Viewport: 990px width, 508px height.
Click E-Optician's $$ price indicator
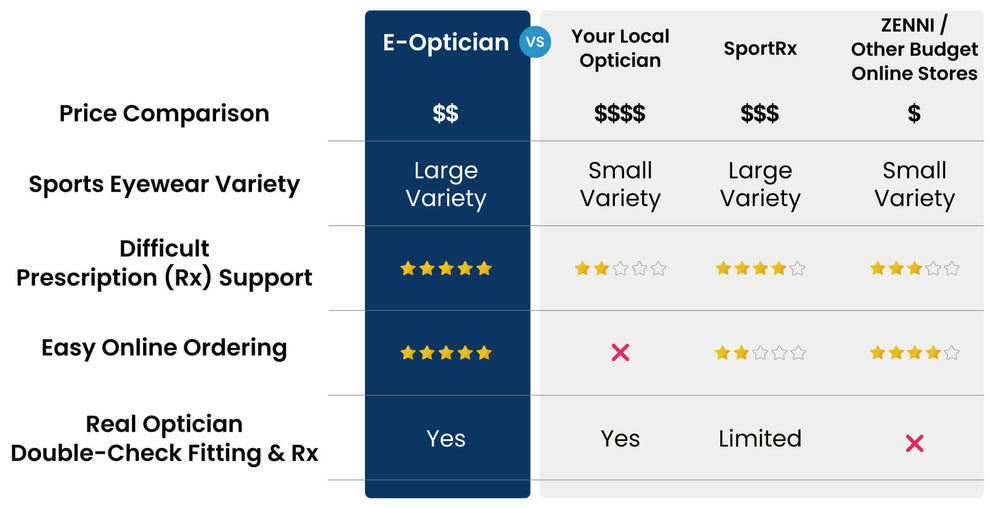[446, 113]
